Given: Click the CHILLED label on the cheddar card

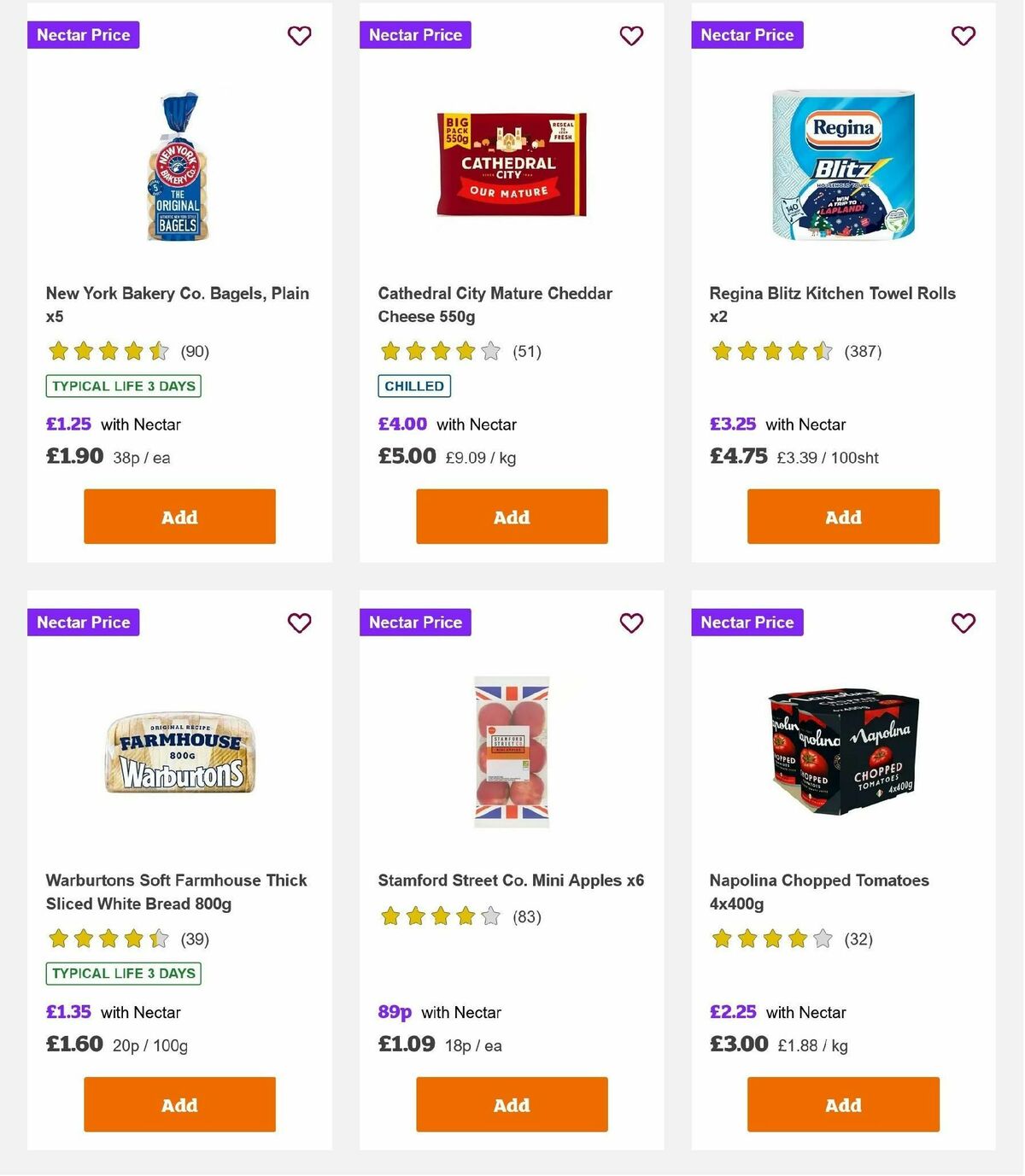Looking at the screenshot, I should [x=414, y=386].
